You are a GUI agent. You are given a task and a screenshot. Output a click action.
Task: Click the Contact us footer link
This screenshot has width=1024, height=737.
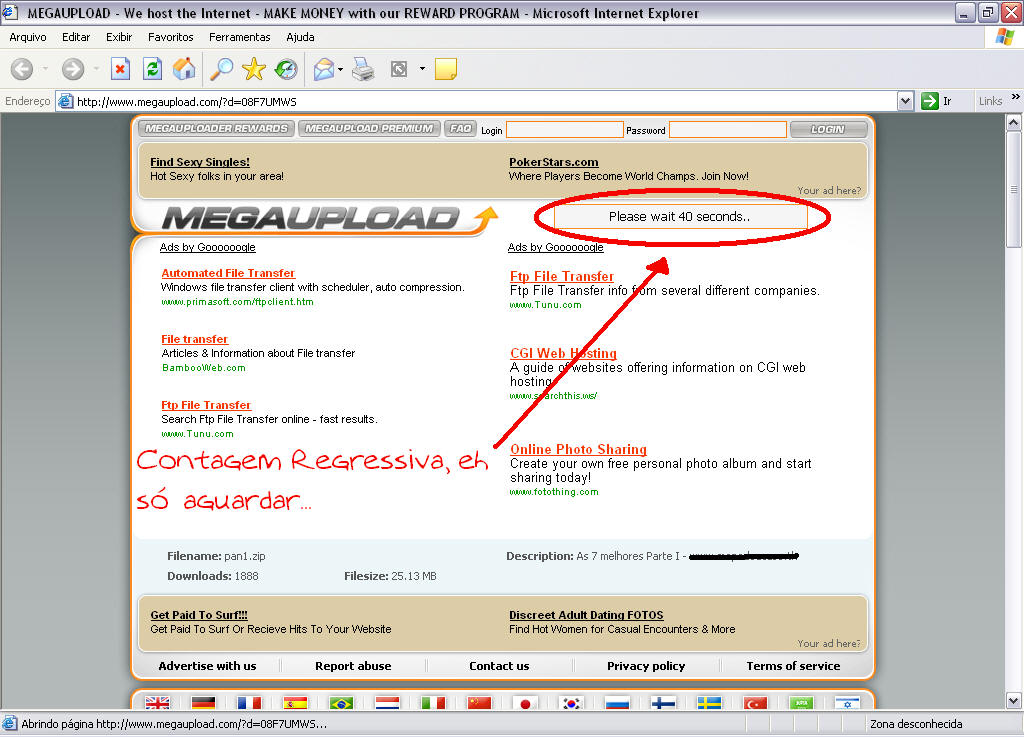click(499, 666)
